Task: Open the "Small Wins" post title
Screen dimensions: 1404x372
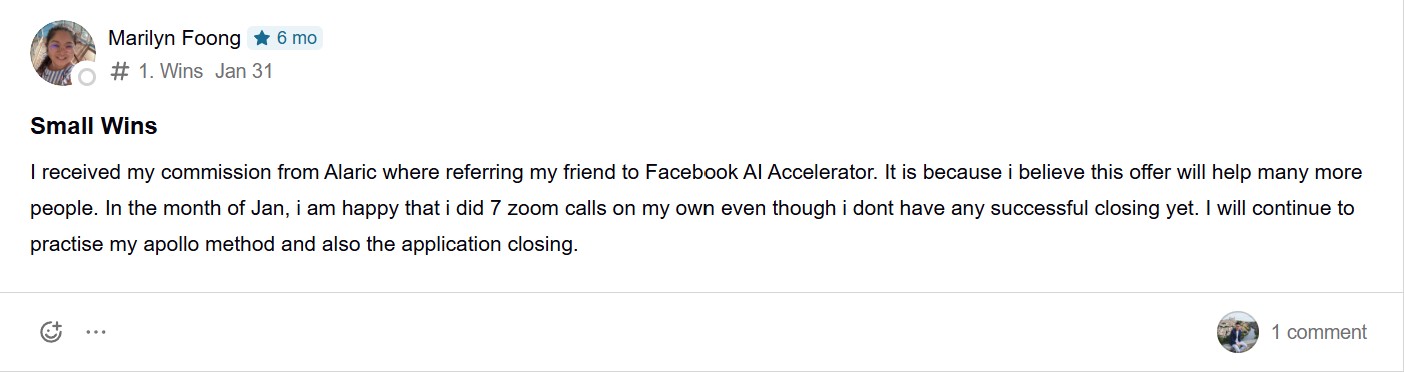Action: click(94, 127)
